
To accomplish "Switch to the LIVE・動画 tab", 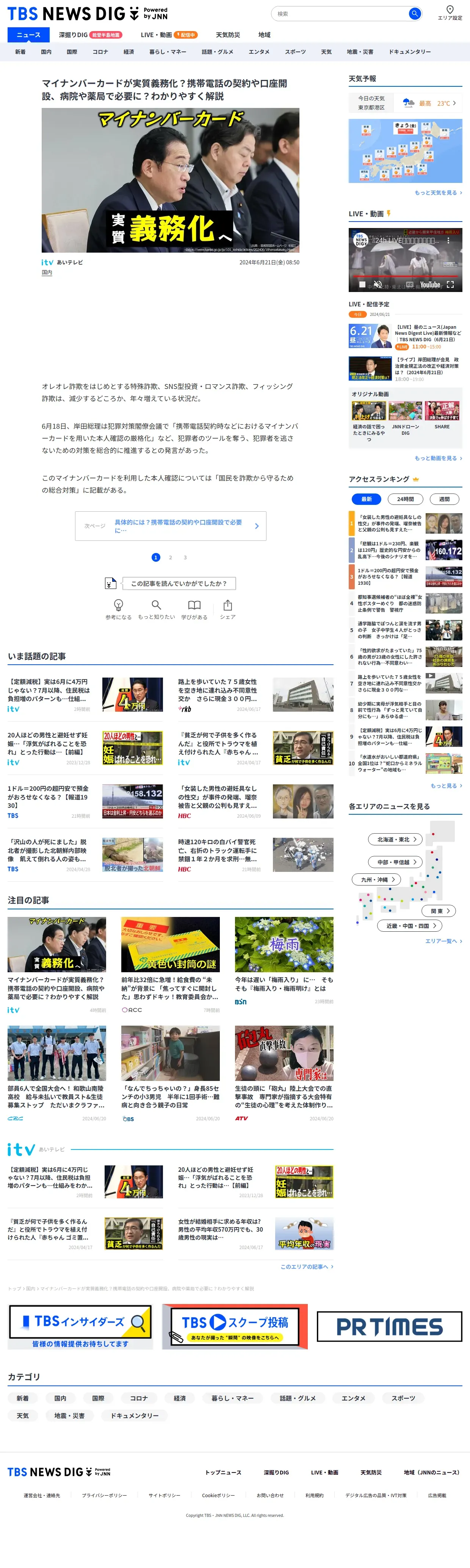I will click(x=169, y=35).
